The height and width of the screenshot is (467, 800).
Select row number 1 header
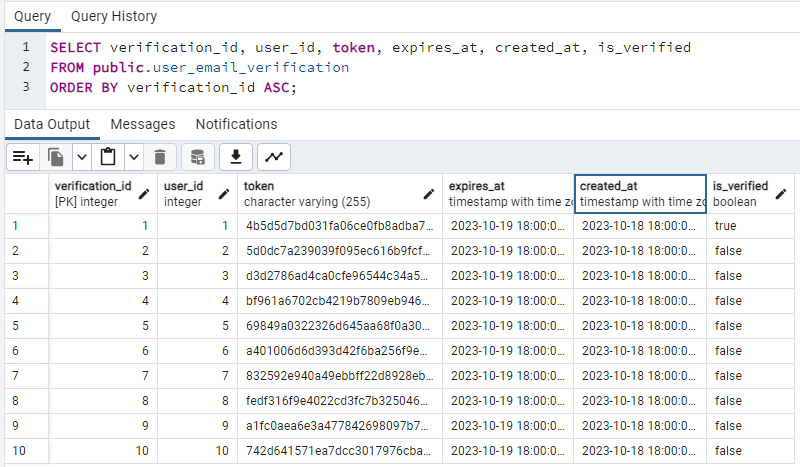pos(27,226)
